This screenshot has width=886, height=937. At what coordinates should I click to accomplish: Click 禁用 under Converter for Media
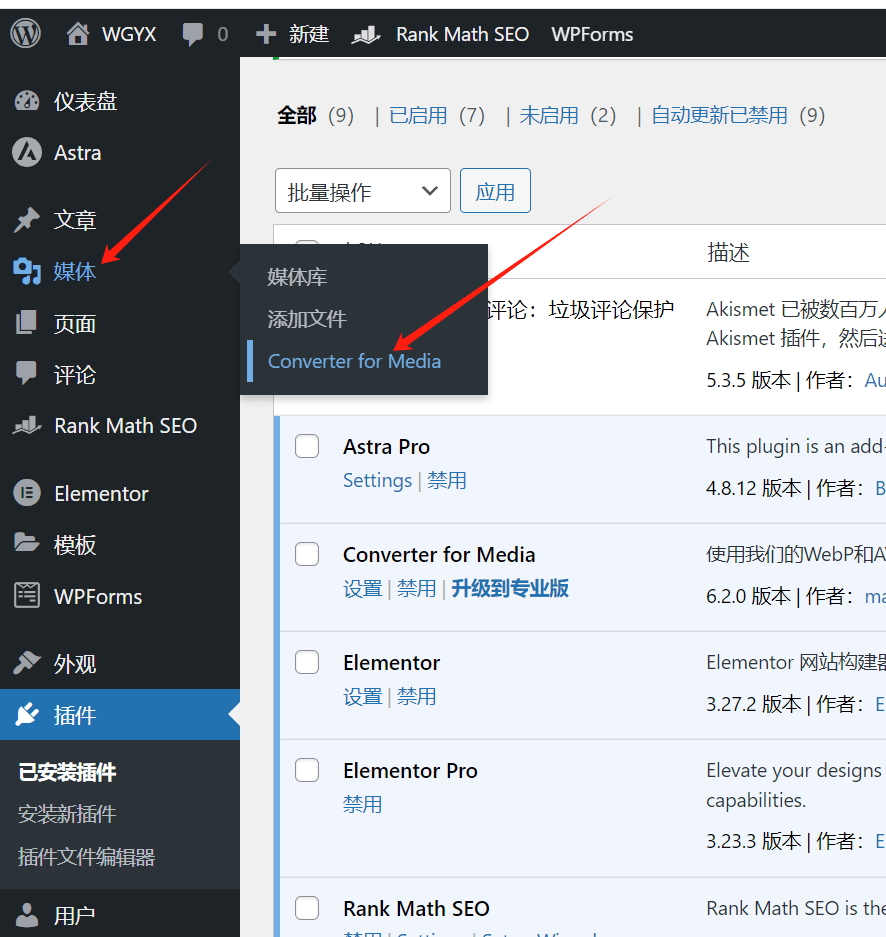coord(416,588)
